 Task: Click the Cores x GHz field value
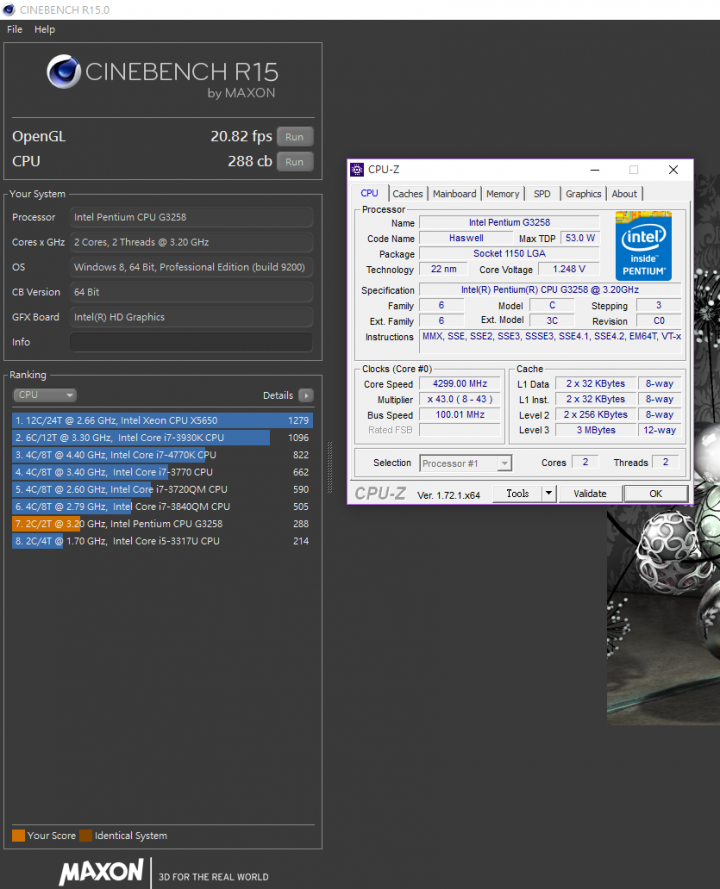click(191, 242)
